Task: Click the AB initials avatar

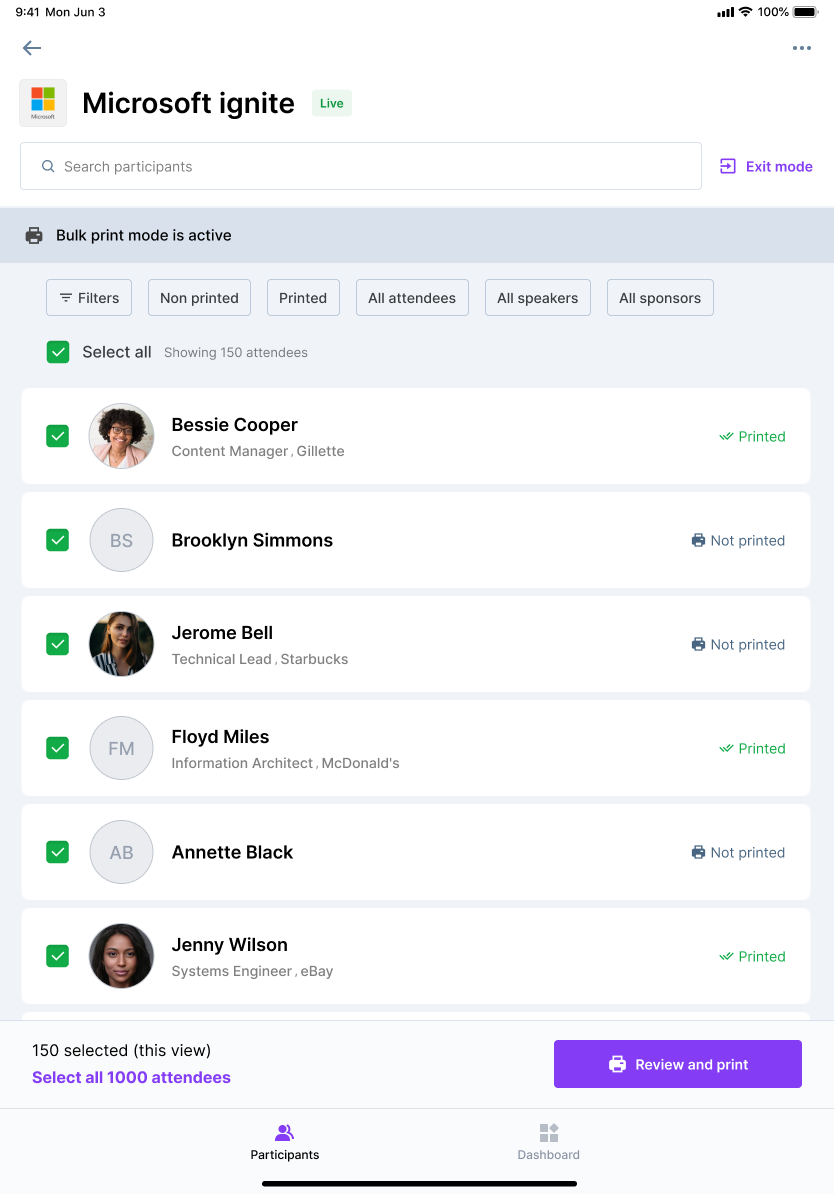Action: click(x=122, y=852)
